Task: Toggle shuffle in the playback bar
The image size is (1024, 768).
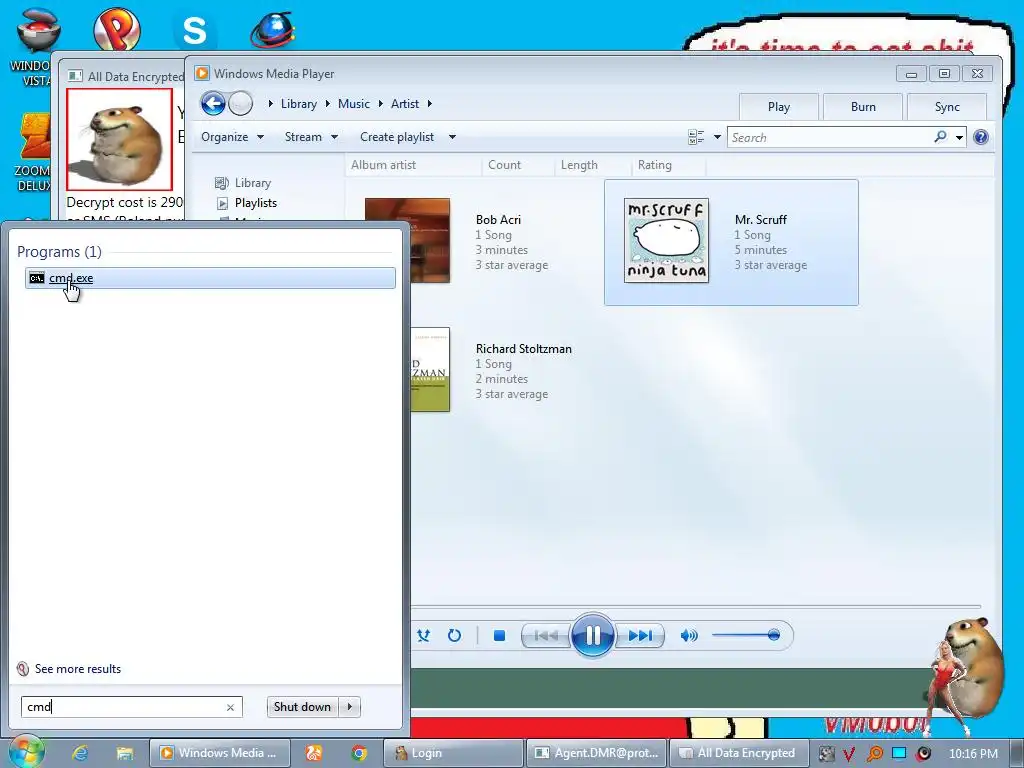Action: [x=423, y=635]
